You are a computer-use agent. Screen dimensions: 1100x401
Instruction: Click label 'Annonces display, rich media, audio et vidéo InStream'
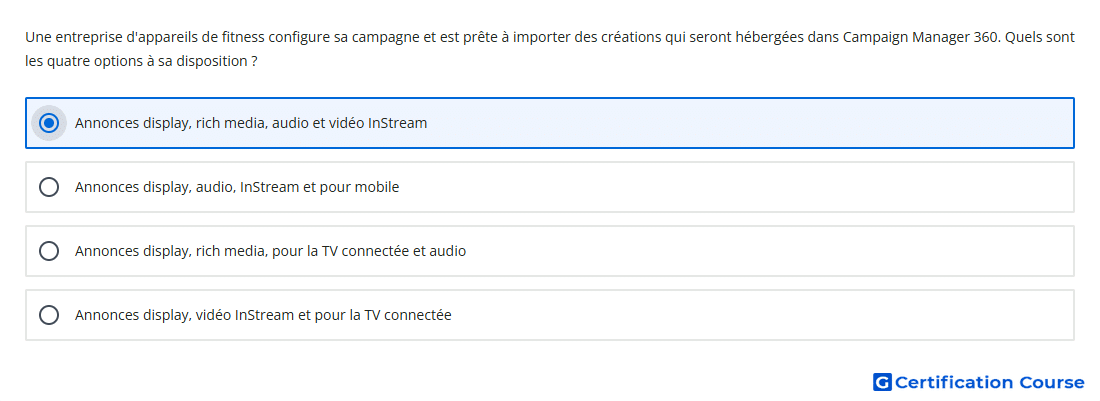coord(251,123)
